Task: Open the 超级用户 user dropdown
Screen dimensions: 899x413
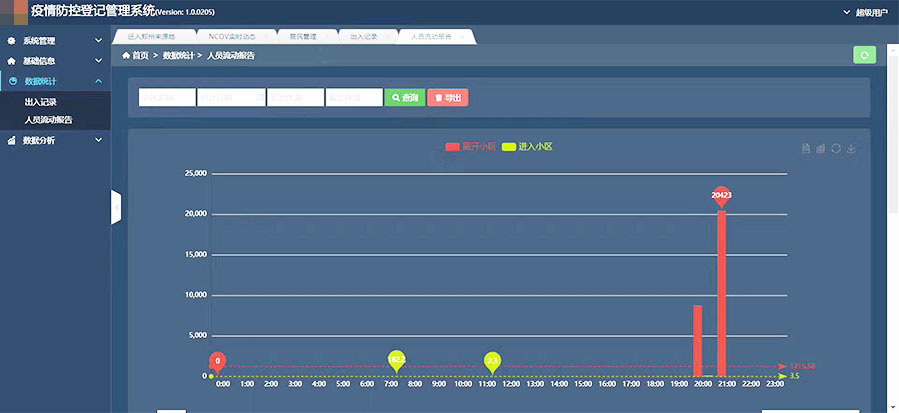Action: [865, 13]
